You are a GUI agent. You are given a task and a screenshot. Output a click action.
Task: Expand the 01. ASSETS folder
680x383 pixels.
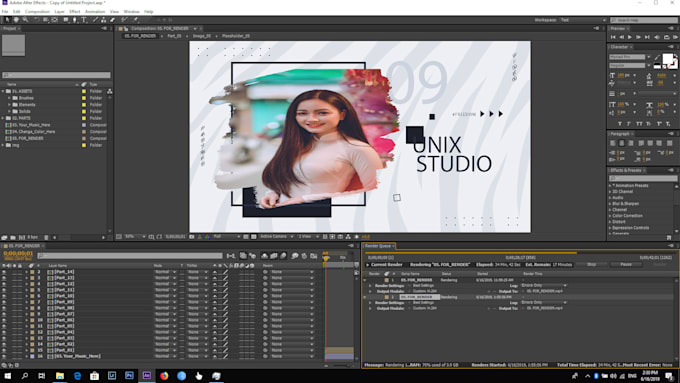point(3,92)
